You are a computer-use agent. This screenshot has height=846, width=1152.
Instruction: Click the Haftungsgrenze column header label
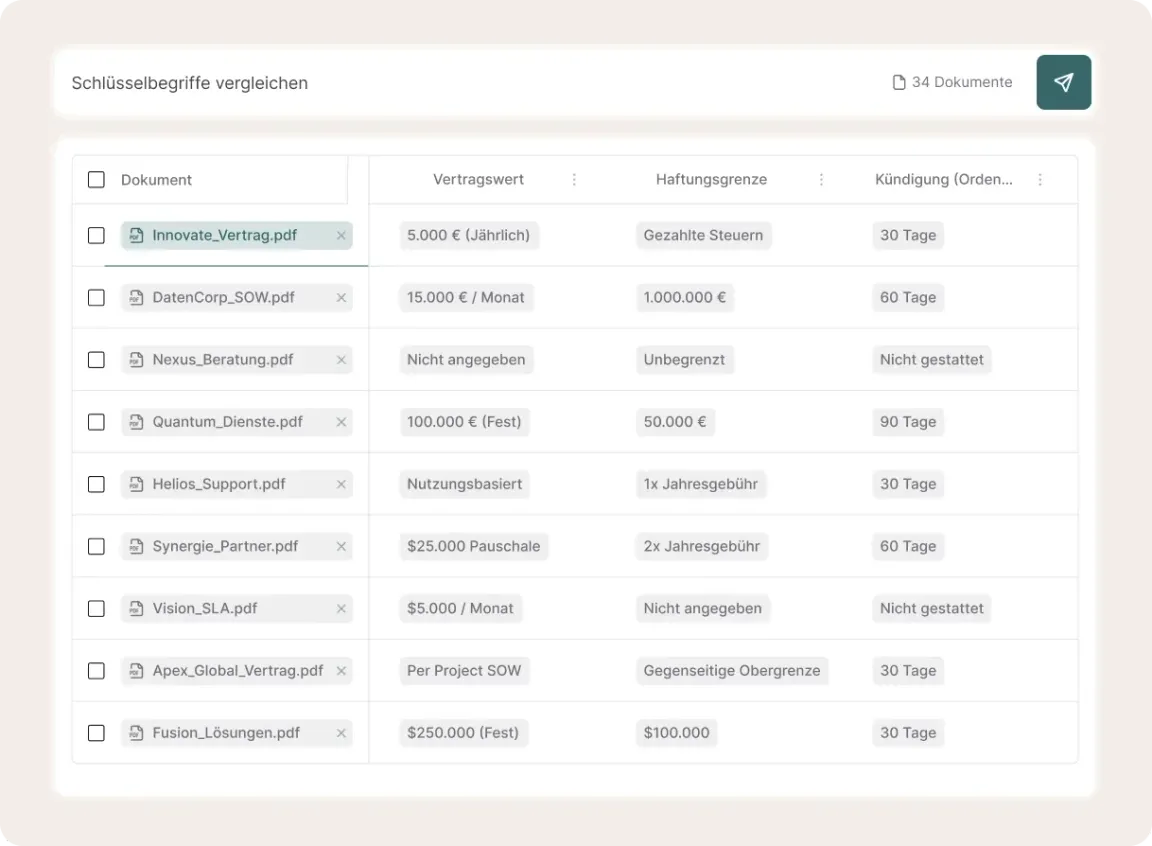tap(711, 180)
